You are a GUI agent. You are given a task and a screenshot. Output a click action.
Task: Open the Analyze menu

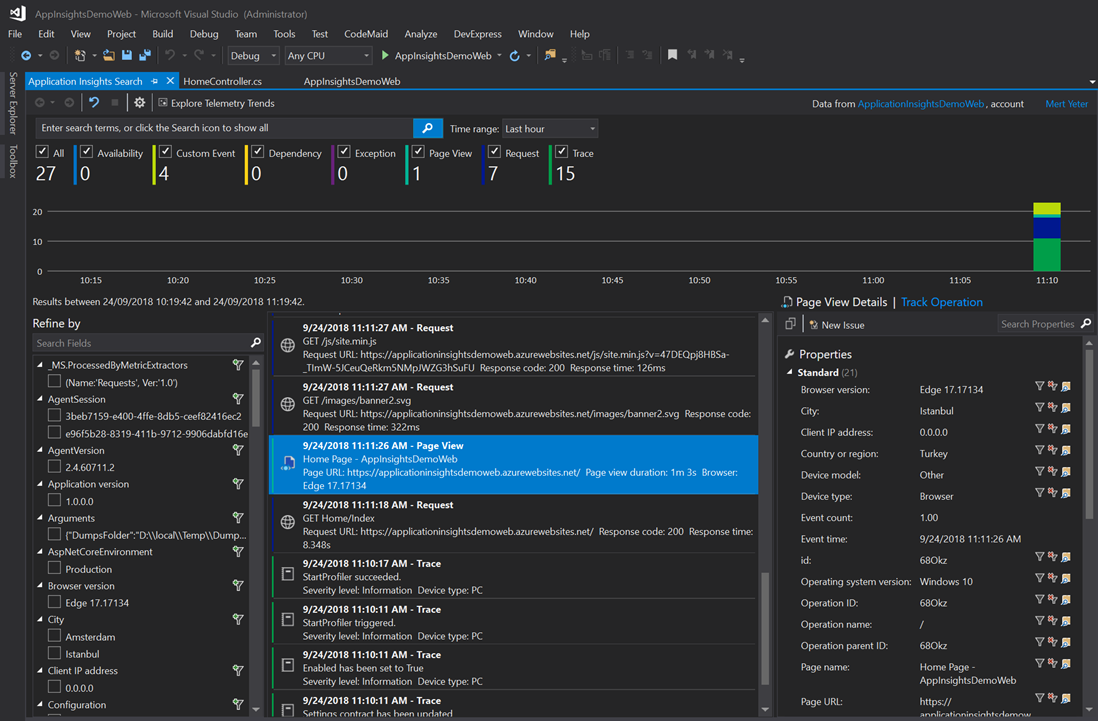click(420, 34)
